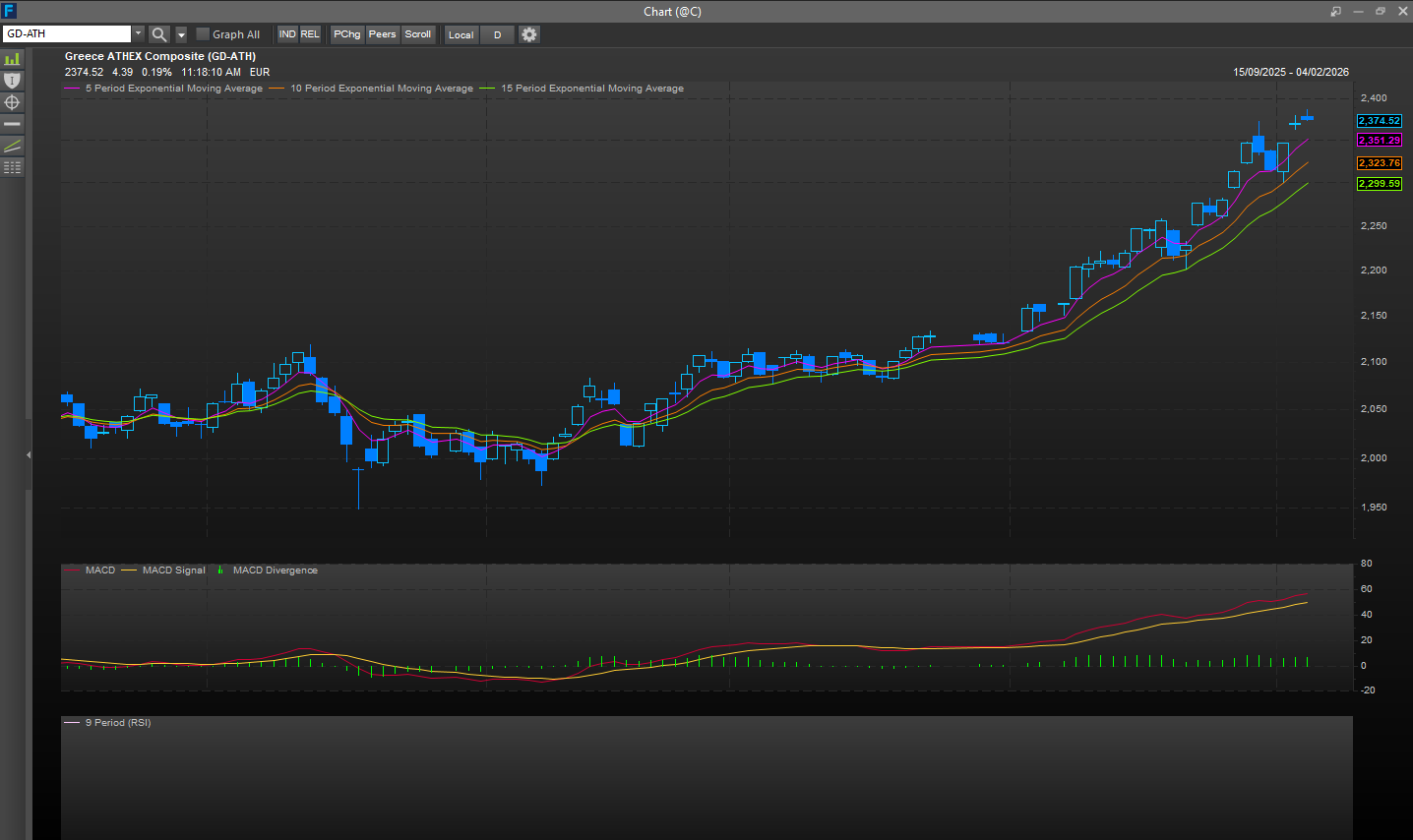Screen dimensions: 1413x840
Task: Pop out chart window using title bar arrow icon
Action: coord(1335,12)
